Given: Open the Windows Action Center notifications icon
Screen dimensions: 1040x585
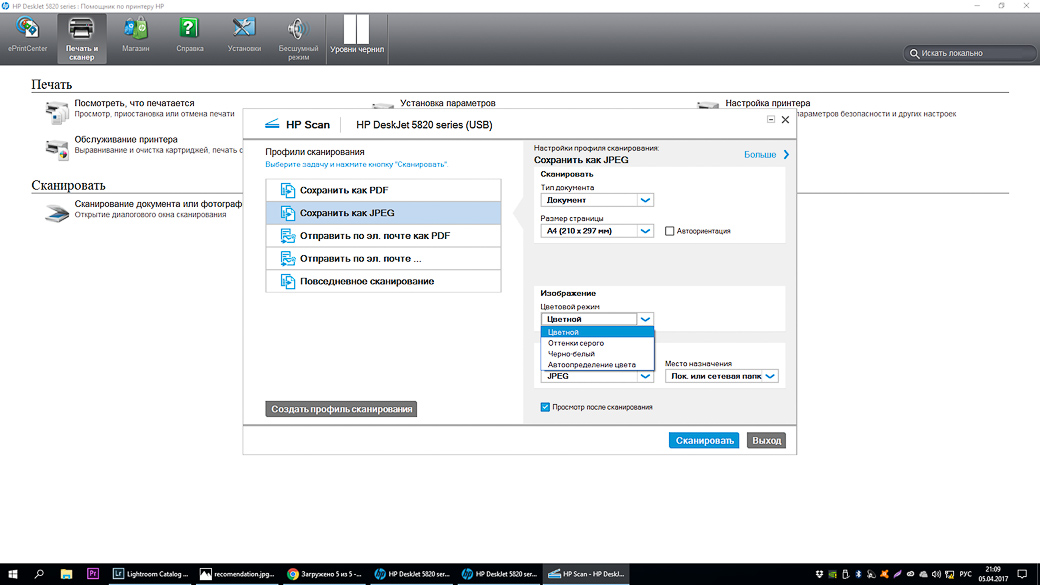Looking at the screenshot, I should point(1022,574).
